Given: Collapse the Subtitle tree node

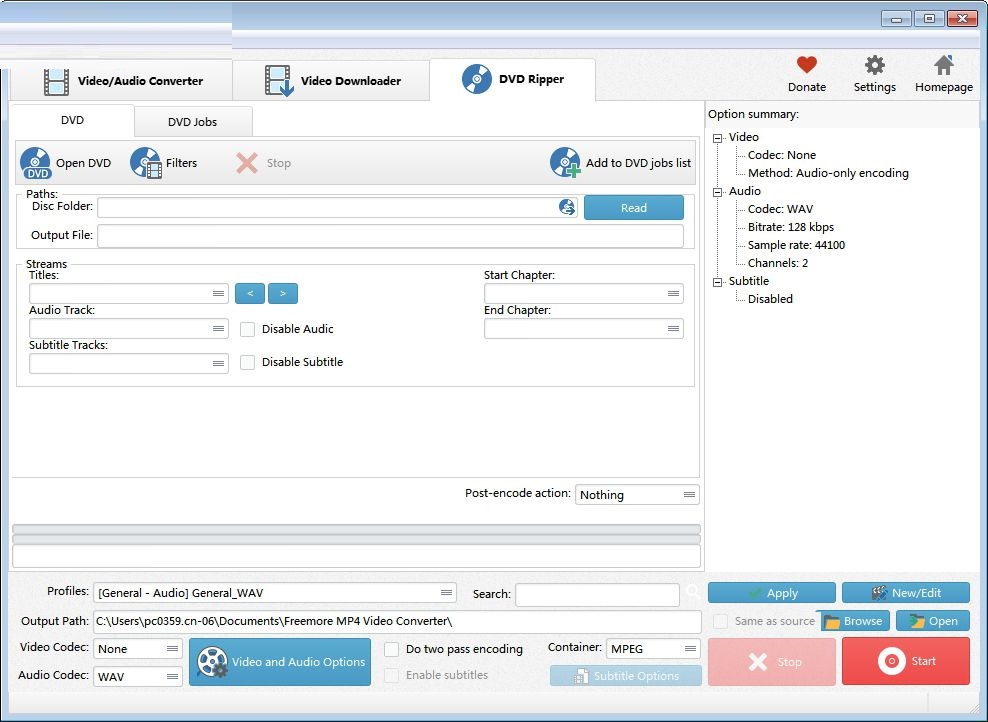Looking at the screenshot, I should pyautogui.click(x=718, y=282).
